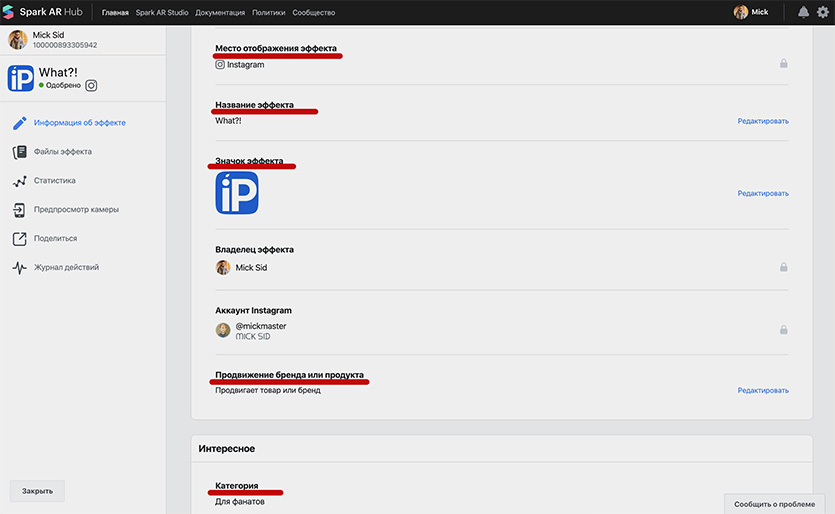The height and width of the screenshot is (514, 835).
Task: Click the Mick Sid avatar in sidebar
Action: (x=18, y=39)
